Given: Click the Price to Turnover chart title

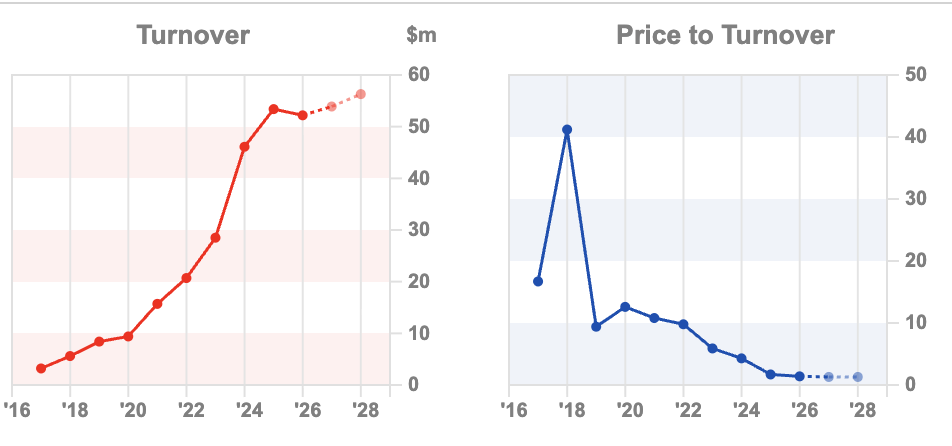Looking at the screenshot, I should pos(725,36).
